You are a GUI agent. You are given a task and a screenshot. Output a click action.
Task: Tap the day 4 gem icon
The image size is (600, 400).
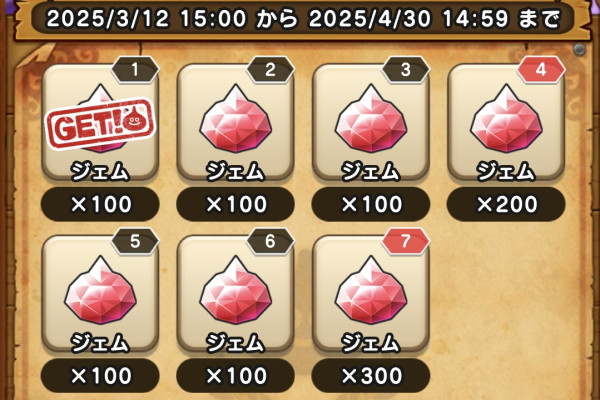pyautogui.click(x=506, y=119)
